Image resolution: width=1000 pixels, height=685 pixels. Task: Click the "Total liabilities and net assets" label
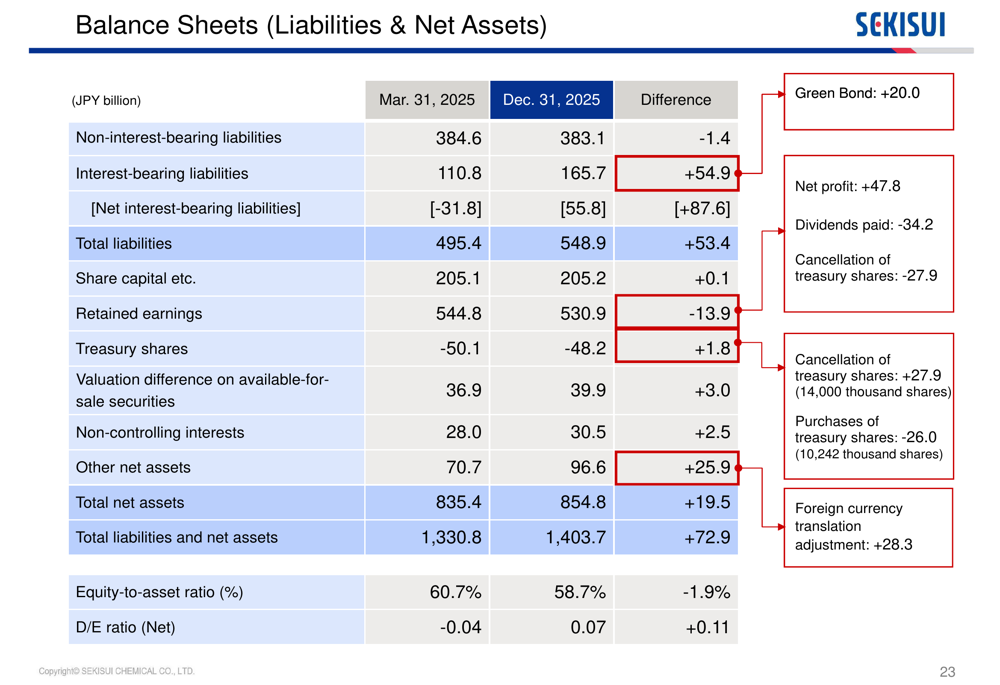(x=177, y=538)
